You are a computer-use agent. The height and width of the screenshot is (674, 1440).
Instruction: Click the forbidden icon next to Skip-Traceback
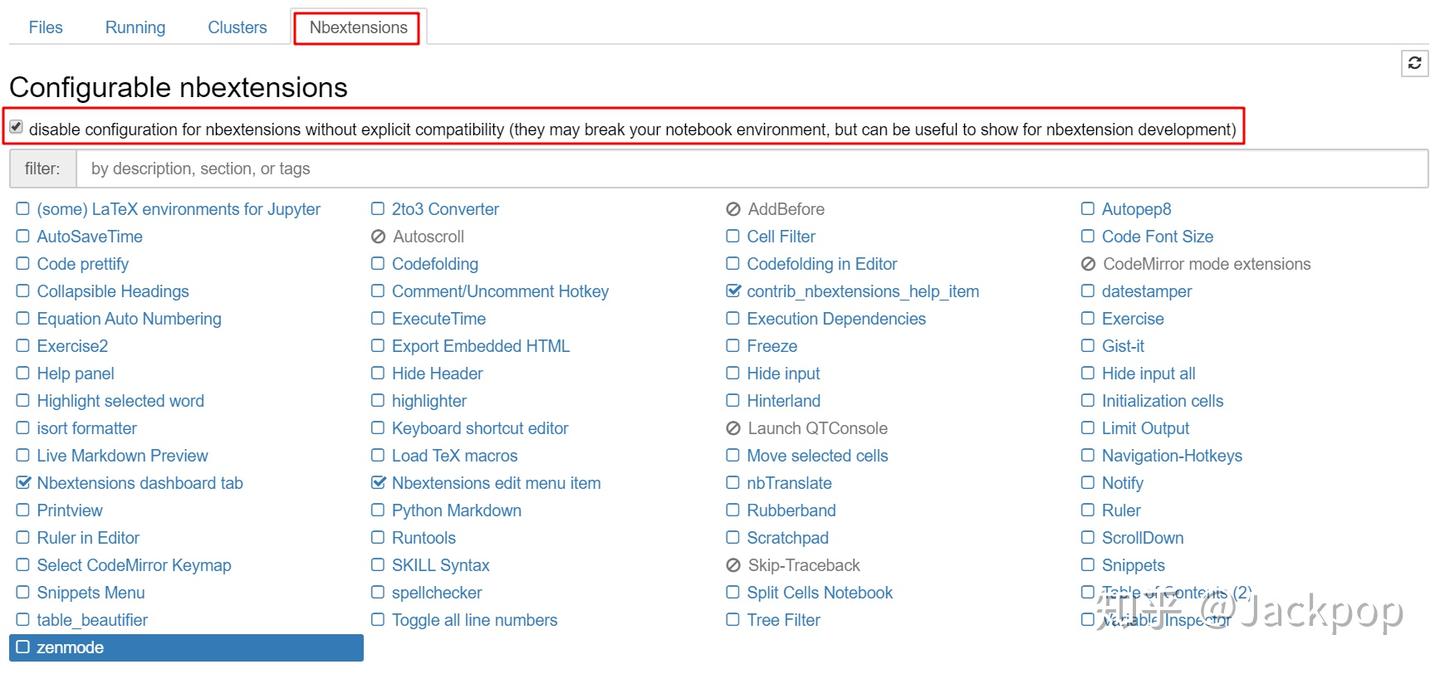tap(733, 566)
